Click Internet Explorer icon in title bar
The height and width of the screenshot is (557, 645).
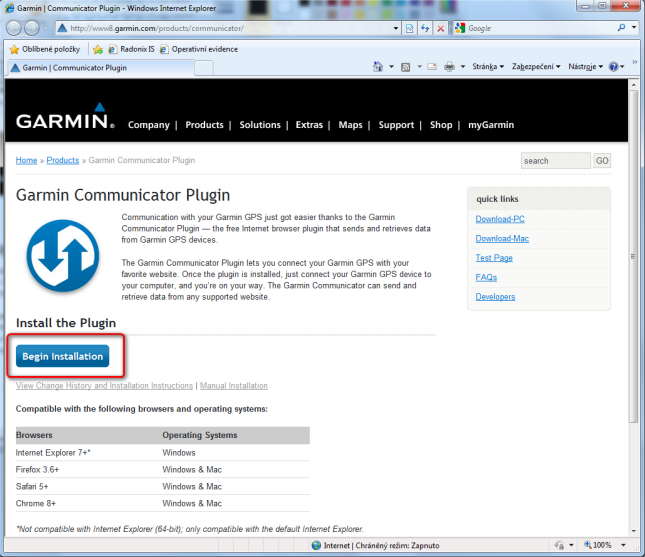(x=9, y=8)
